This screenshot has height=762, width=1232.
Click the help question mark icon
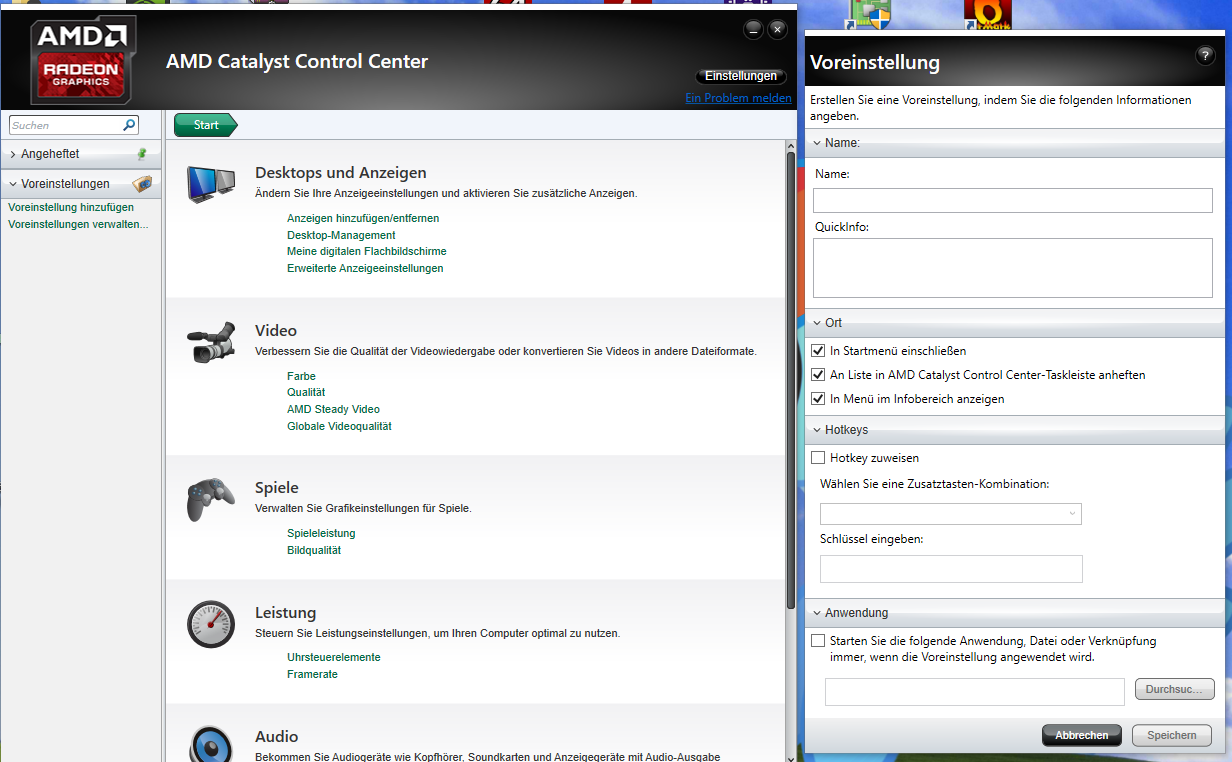click(x=1204, y=55)
